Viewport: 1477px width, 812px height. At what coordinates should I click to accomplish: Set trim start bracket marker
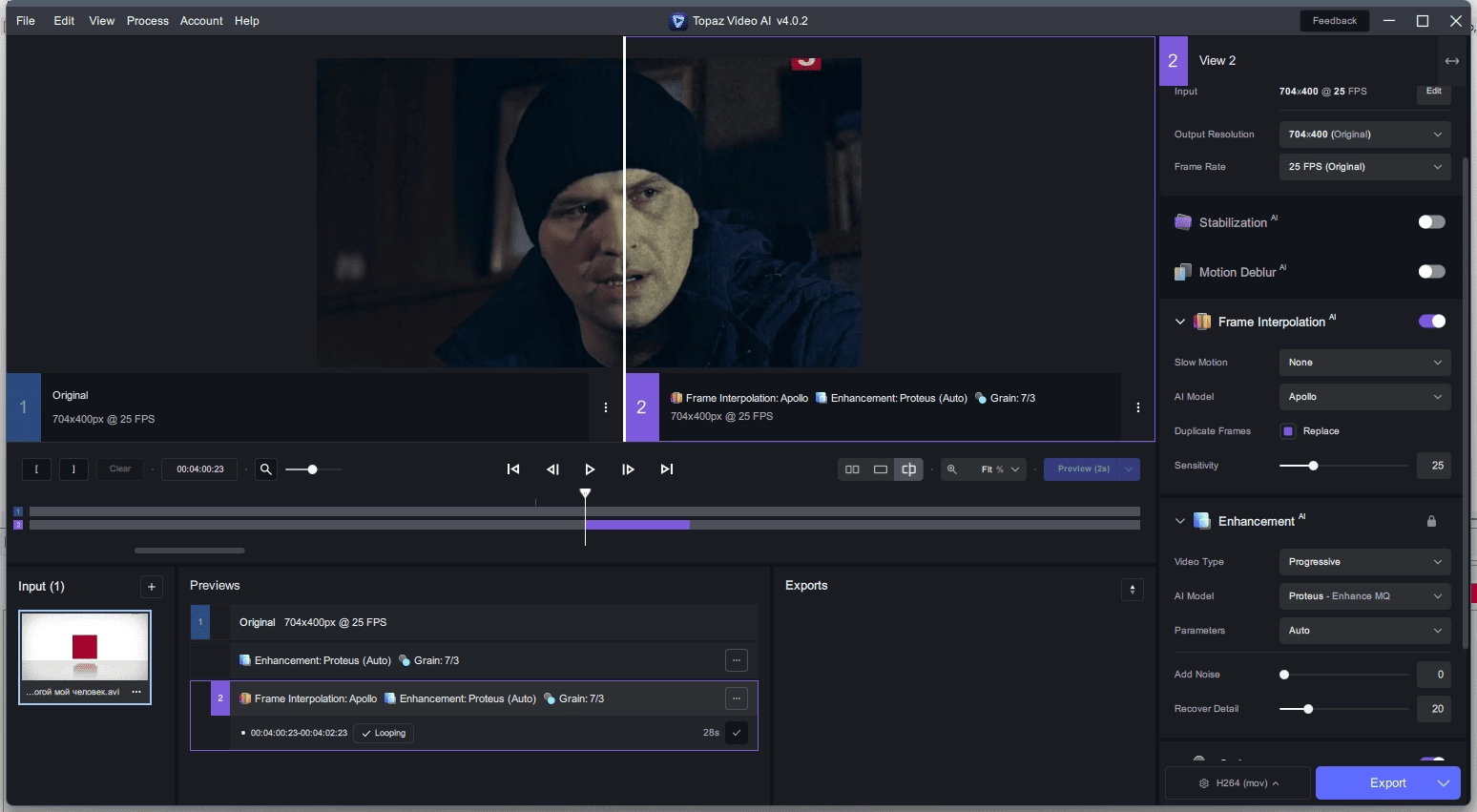coord(36,468)
